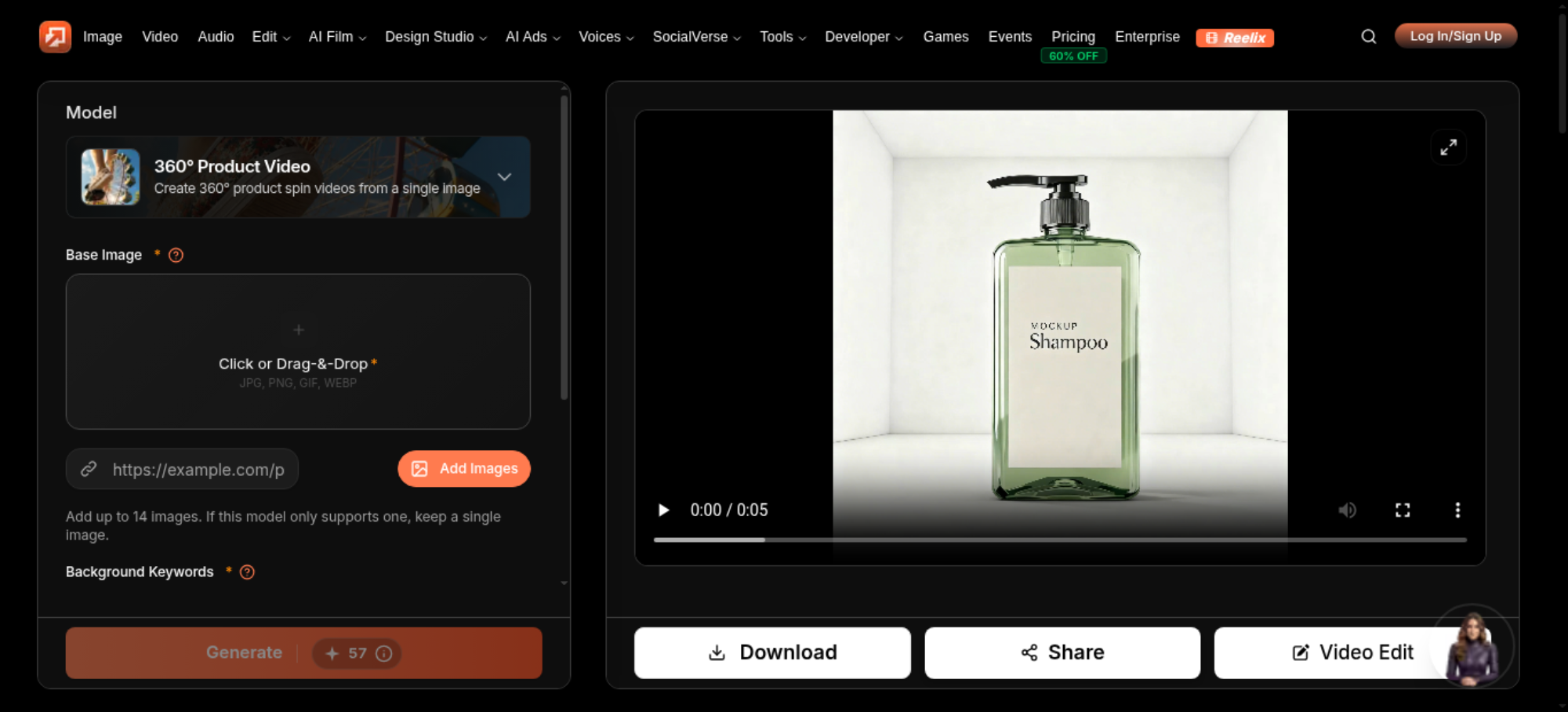Expand the Tools menu

click(782, 37)
